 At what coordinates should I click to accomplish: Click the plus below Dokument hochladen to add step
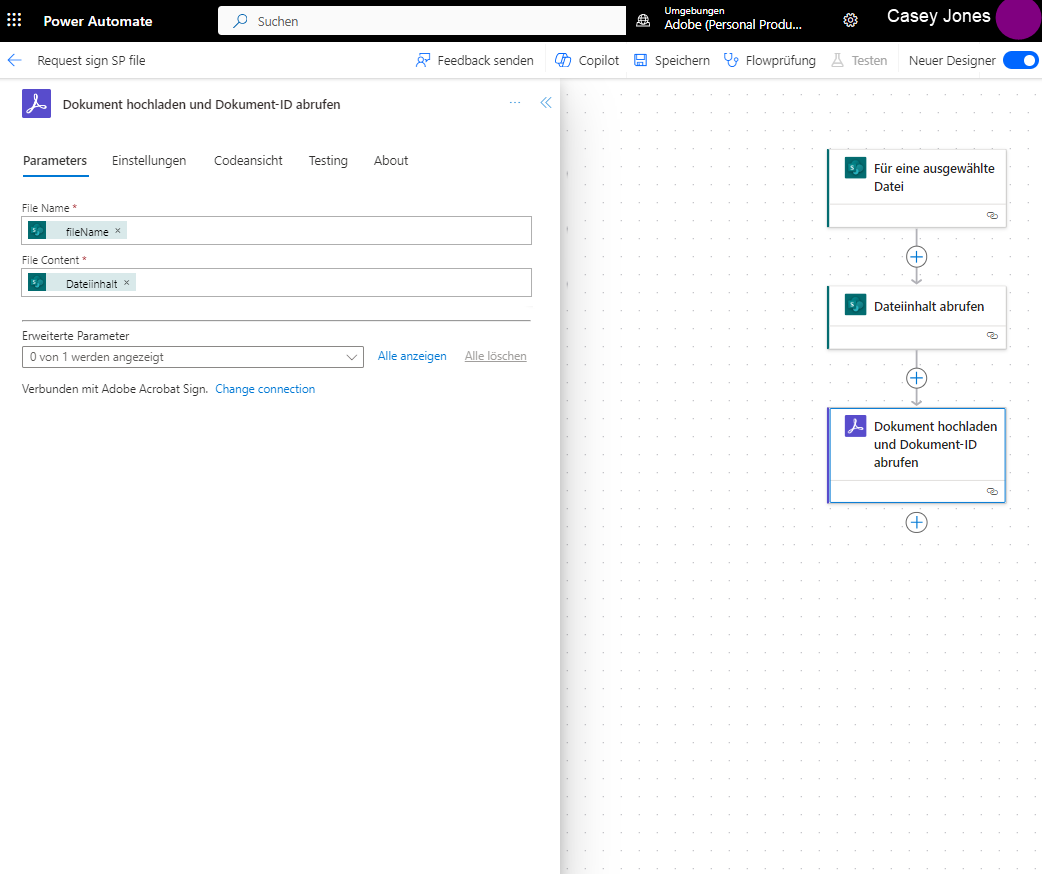click(x=916, y=522)
